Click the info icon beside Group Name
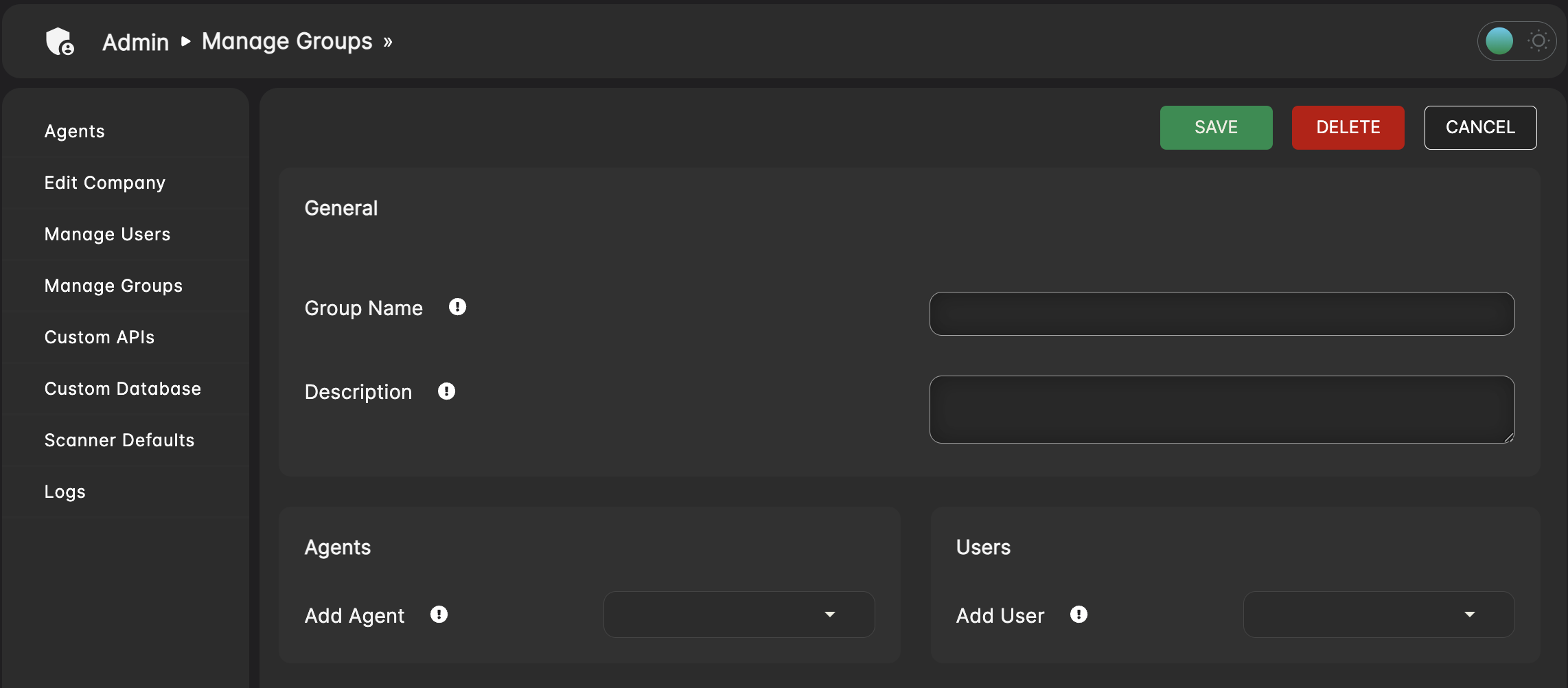 point(457,307)
